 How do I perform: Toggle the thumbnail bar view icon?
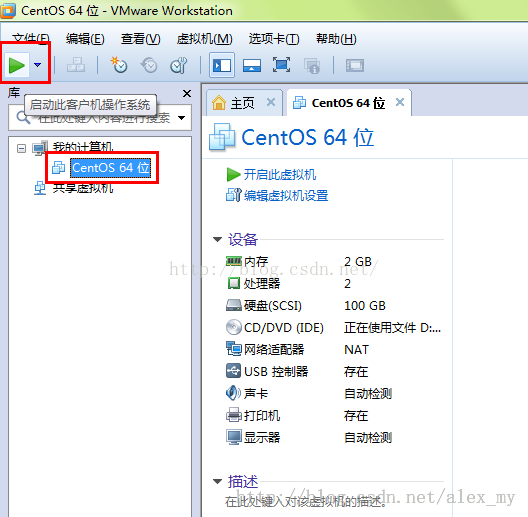[252, 65]
